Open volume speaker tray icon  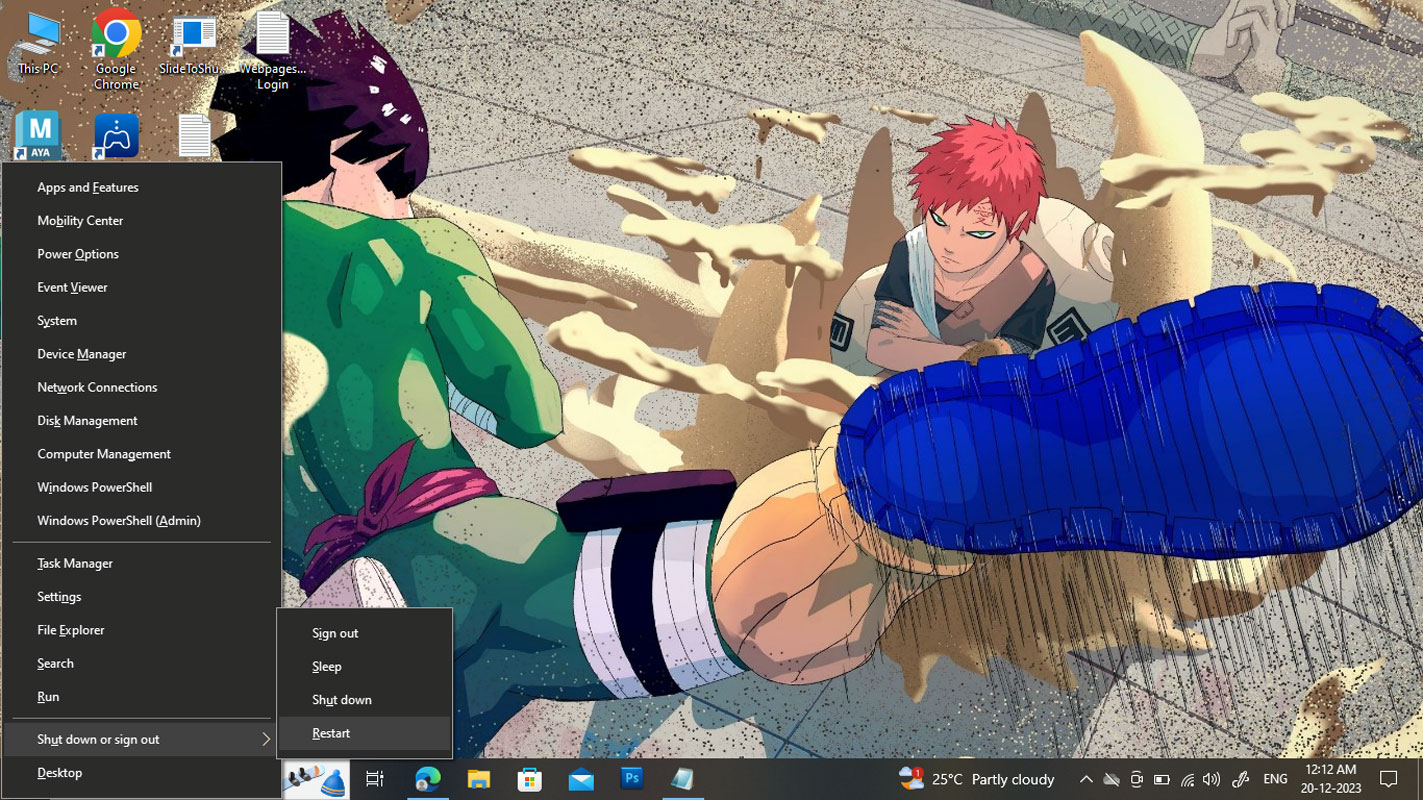1212,779
